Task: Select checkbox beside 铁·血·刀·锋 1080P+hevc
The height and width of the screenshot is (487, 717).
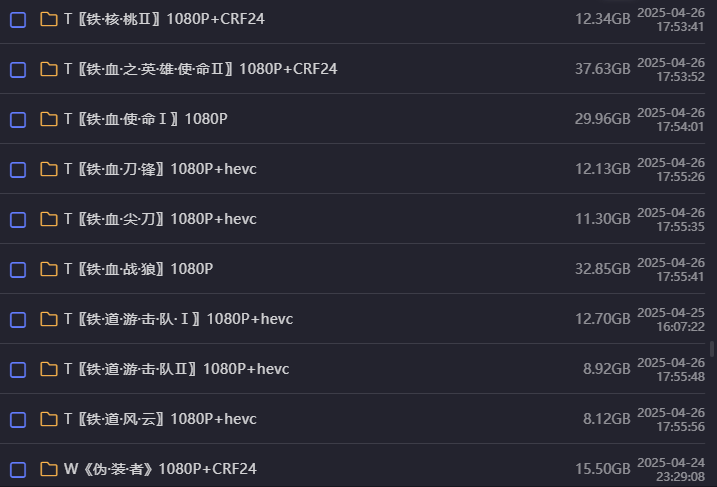Action: pos(18,170)
